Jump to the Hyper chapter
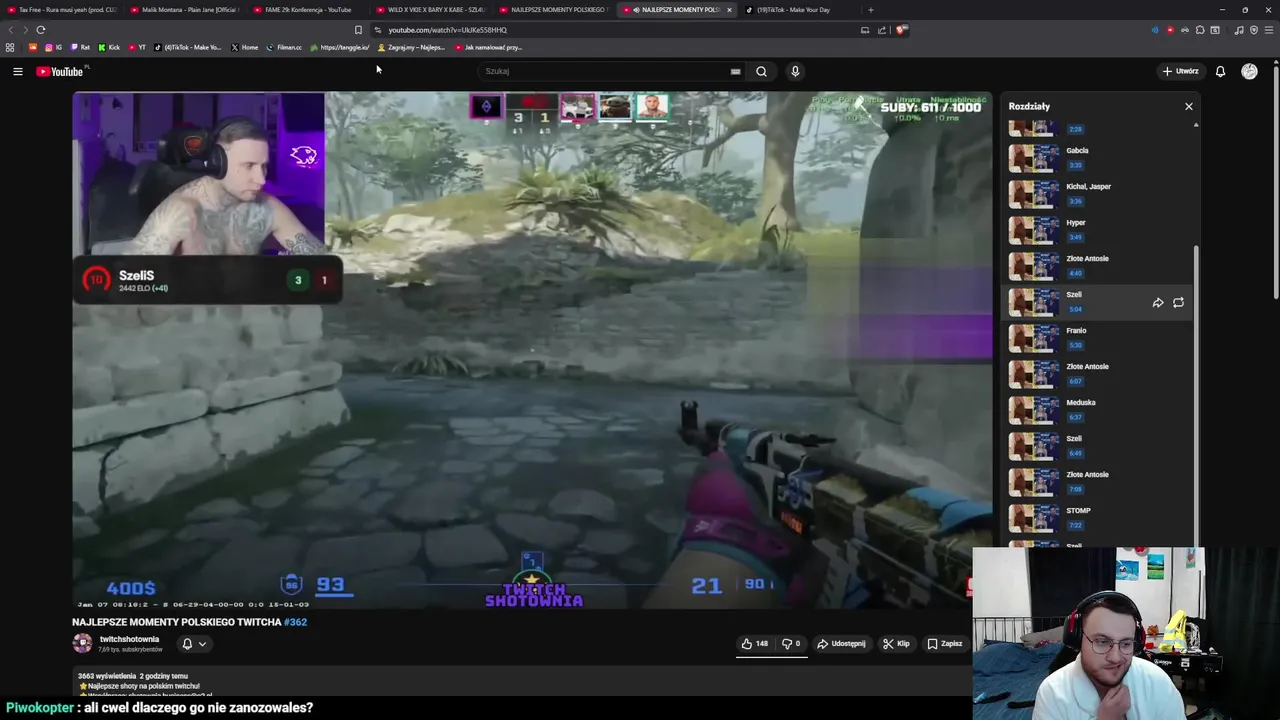The image size is (1280, 720). click(x=1100, y=229)
